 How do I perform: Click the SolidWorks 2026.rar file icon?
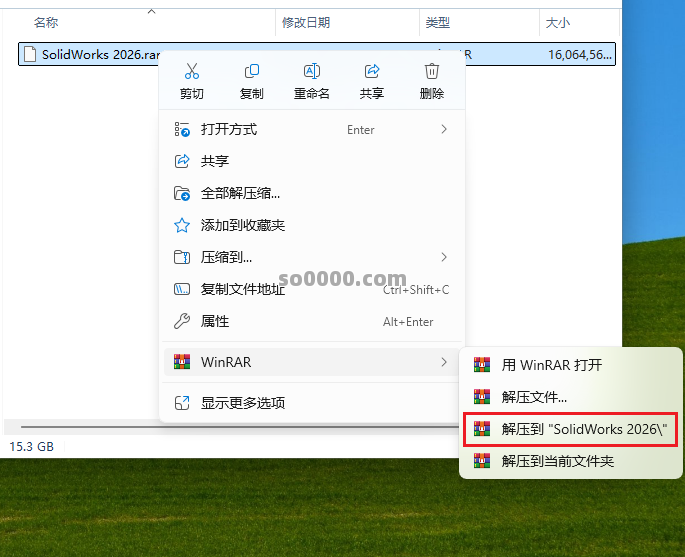[30, 54]
